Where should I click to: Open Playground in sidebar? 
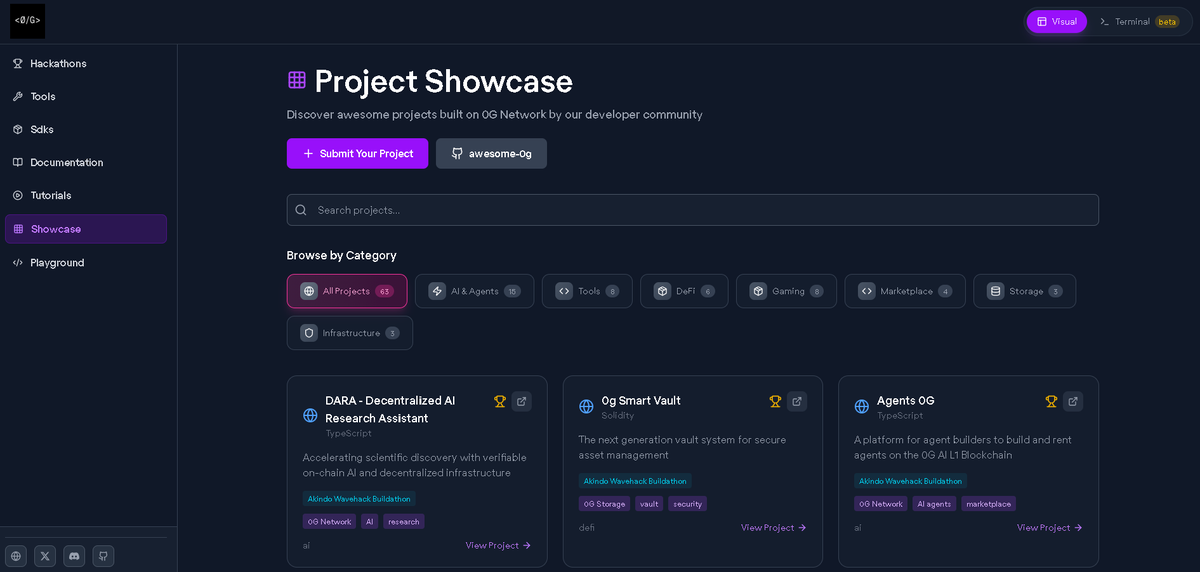[86, 262]
